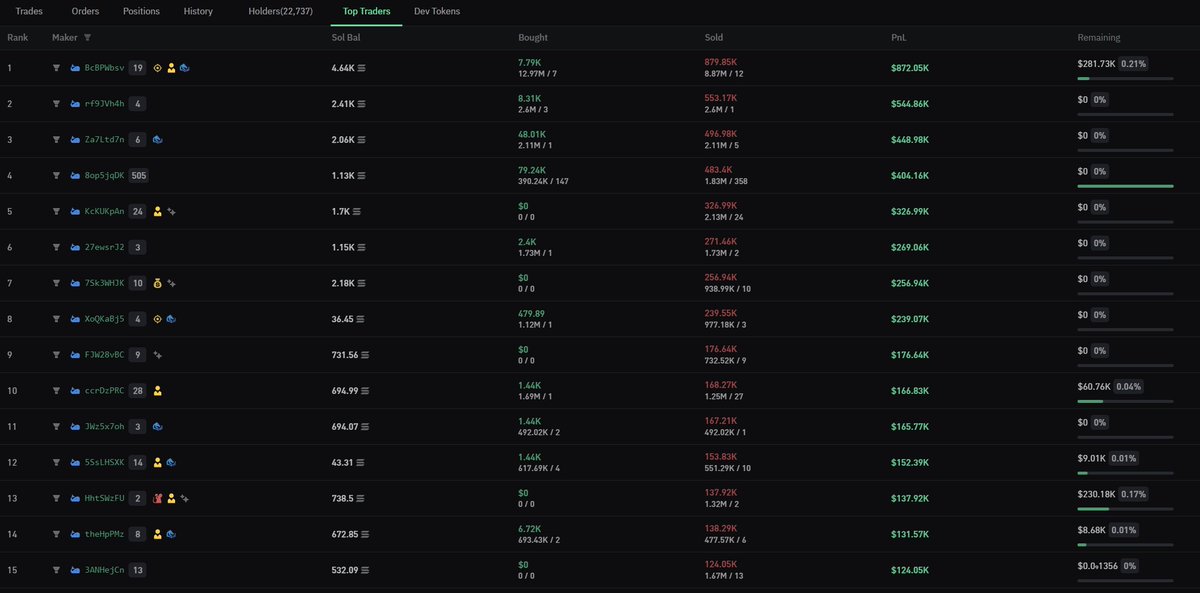Filter by maker Za7Ltd7n using funnel icon
Viewport: 1200px width, 593px height.
[57, 140]
